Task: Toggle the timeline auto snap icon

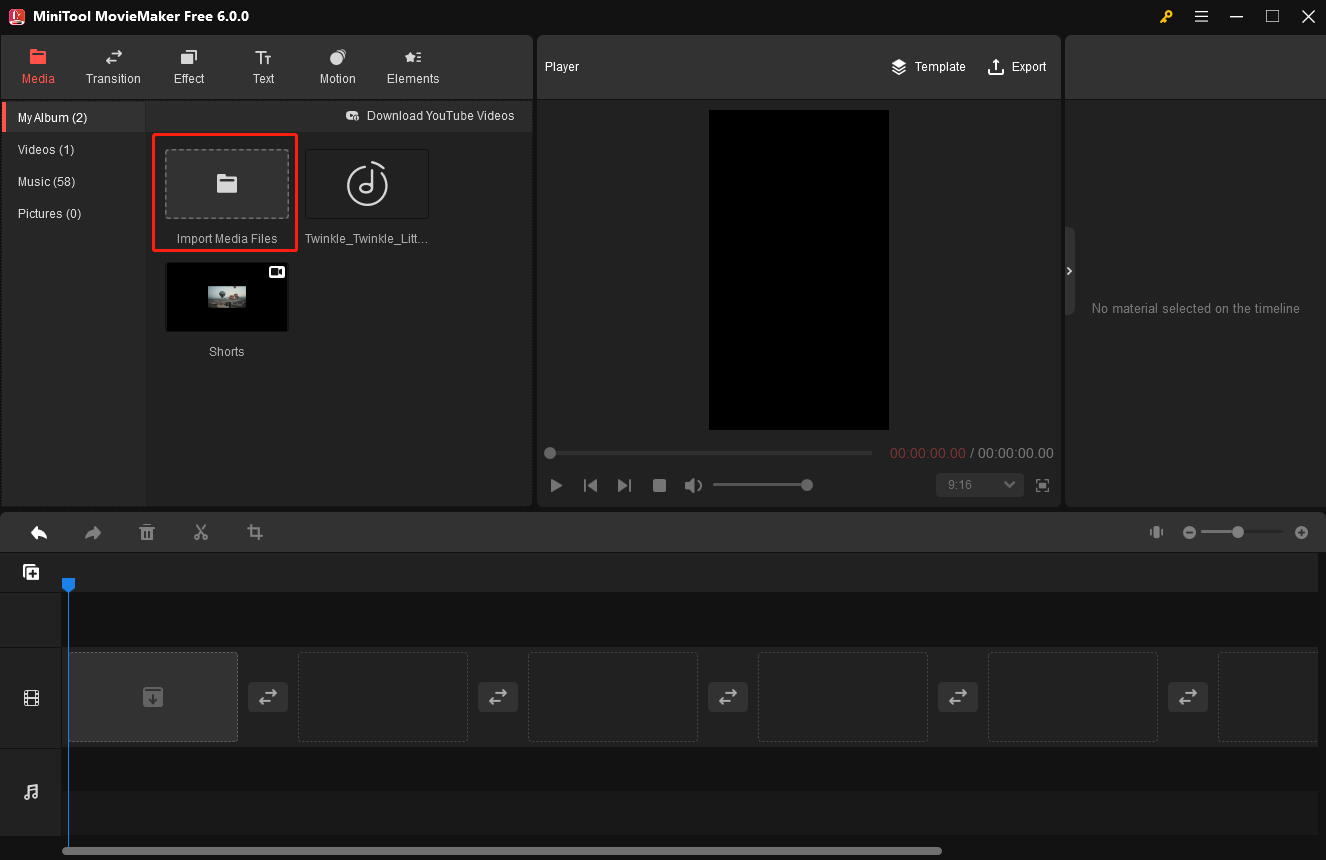Action: tap(1157, 533)
